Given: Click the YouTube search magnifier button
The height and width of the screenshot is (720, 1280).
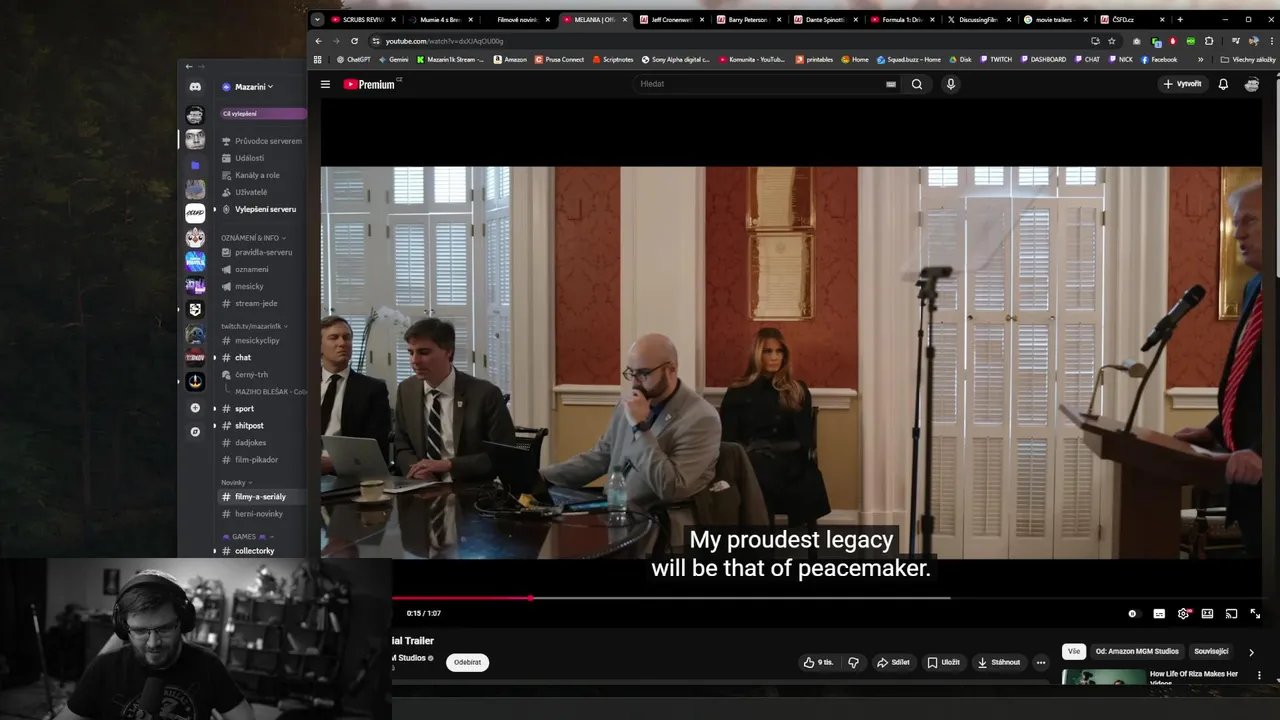Looking at the screenshot, I should 917,84.
